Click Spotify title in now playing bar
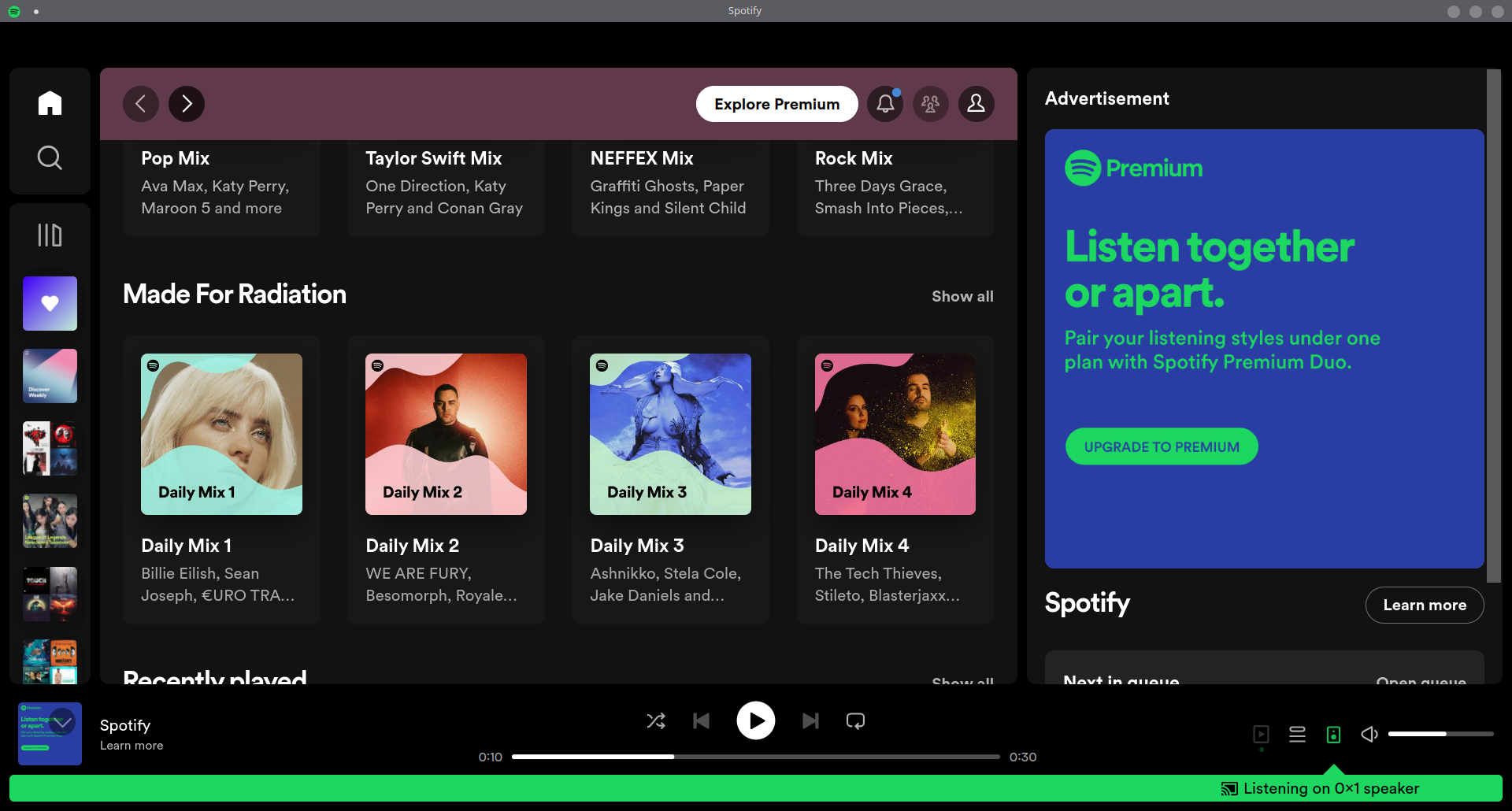The height and width of the screenshot is (811, 1512). click(x=125, y=725)
